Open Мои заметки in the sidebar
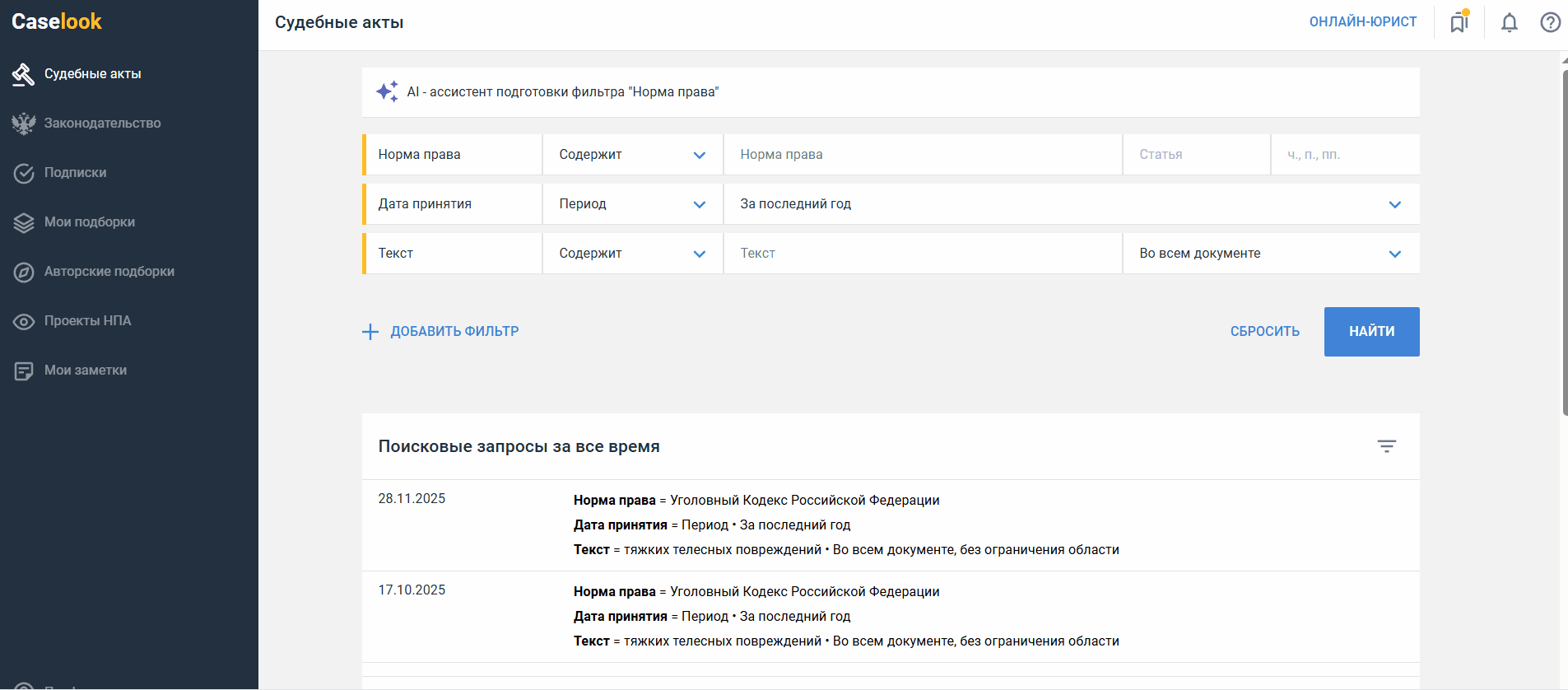 pyautogui.click(x=85, y=371)
